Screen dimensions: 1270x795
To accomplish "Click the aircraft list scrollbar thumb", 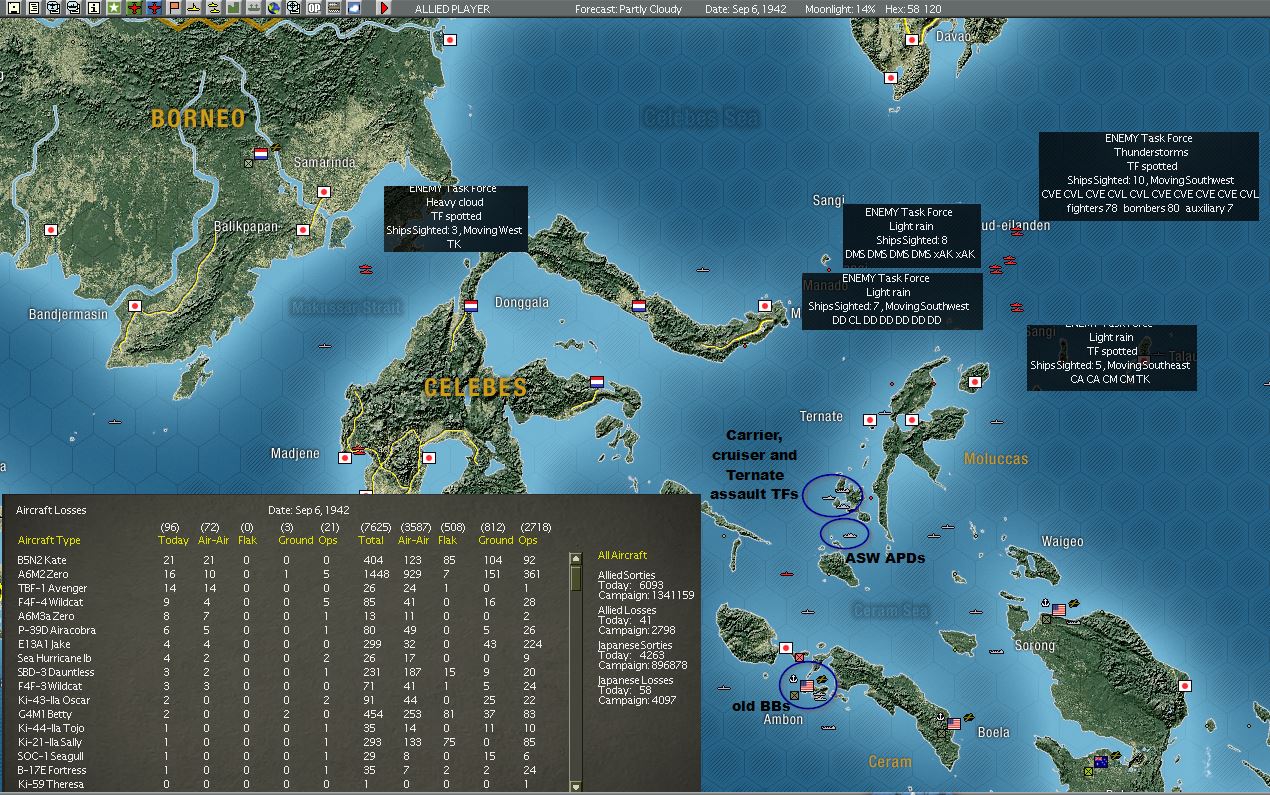I will (x=575, y=577).
